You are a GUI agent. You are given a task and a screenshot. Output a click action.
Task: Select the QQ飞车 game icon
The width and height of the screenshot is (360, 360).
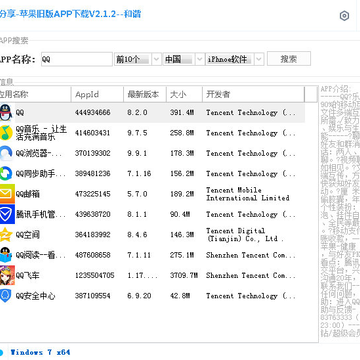click(x=7, y=275)
